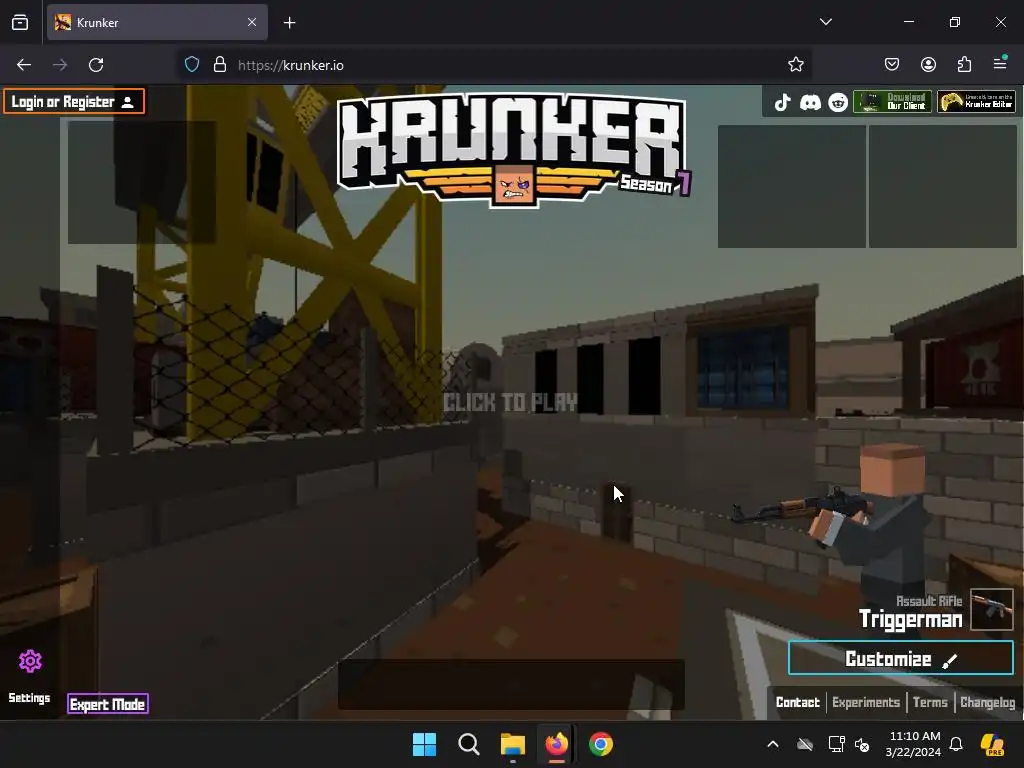Show hidden system tray icons
This screenshot has width=1024, height=768.
pos(773,744)
